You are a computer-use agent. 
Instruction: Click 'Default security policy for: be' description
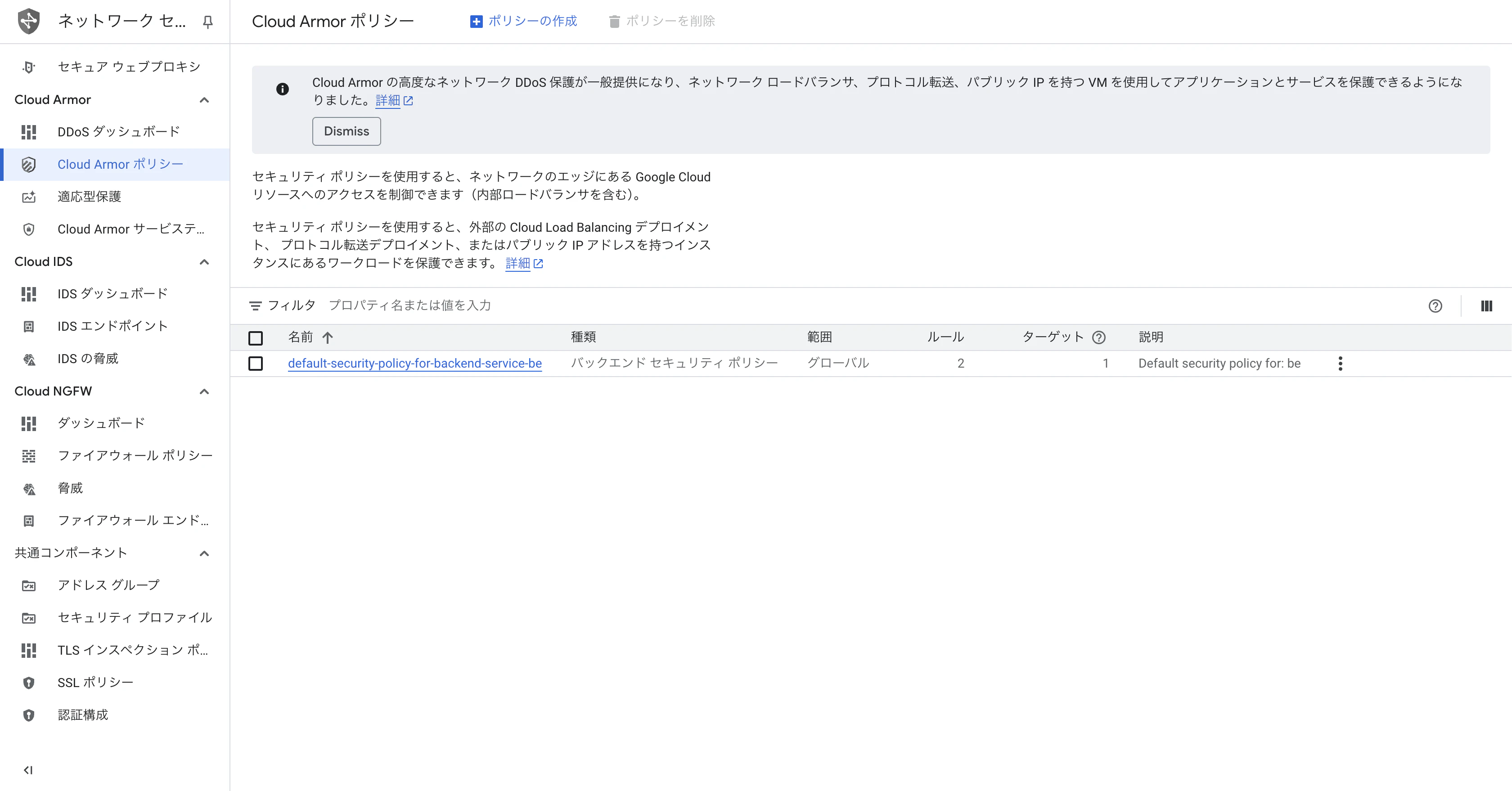pyautogui.click(x=1219, y=363)
